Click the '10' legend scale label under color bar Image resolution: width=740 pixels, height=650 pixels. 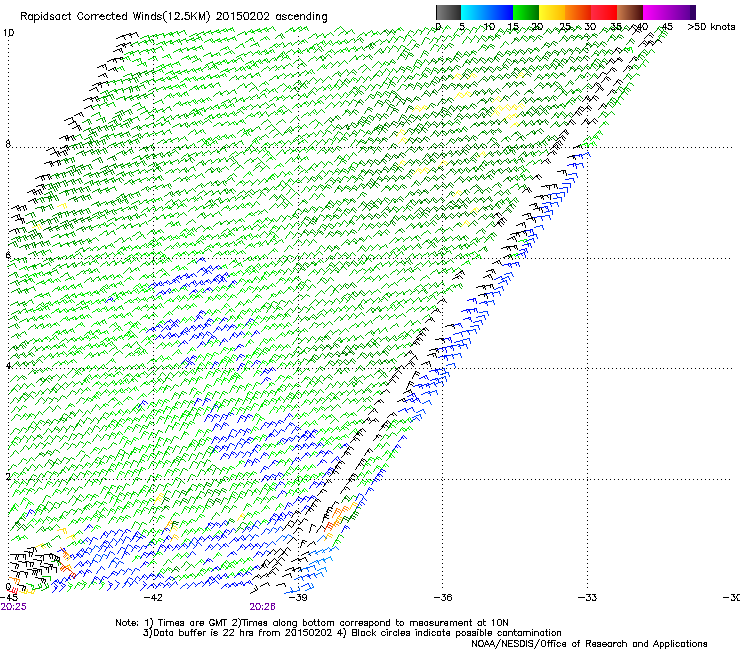489,27
